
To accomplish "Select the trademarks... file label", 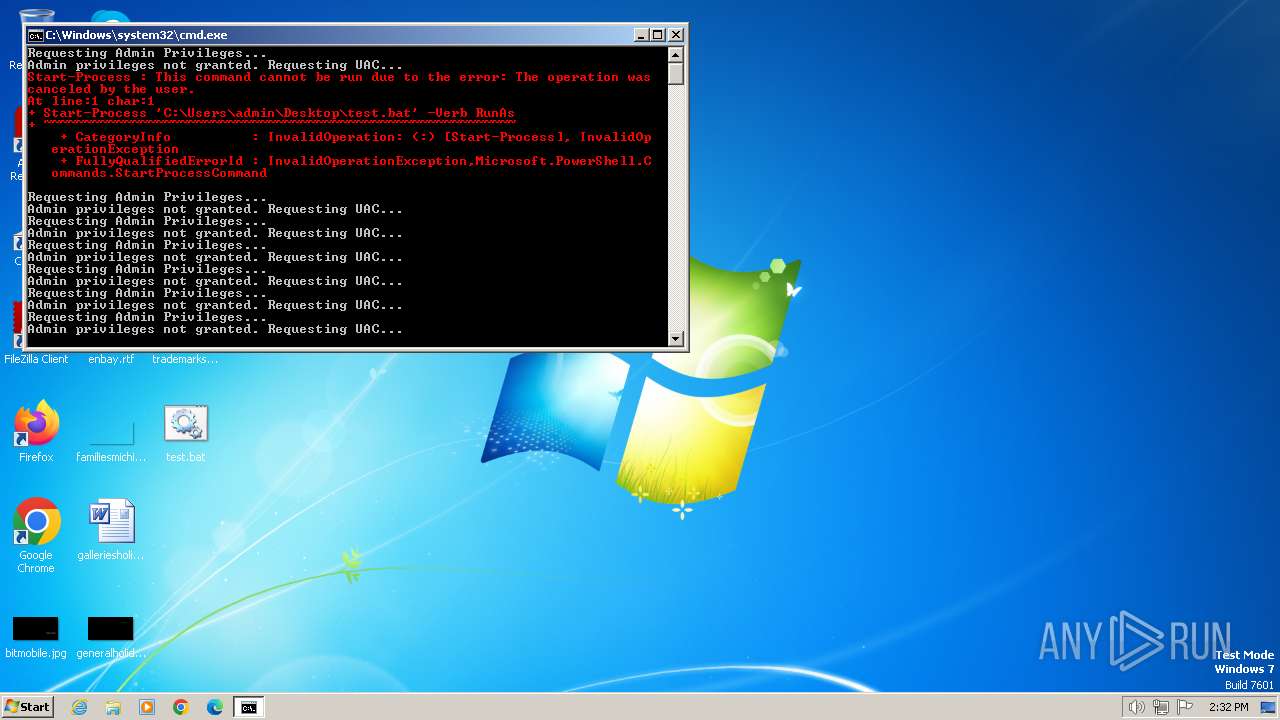I will (185, 359).
